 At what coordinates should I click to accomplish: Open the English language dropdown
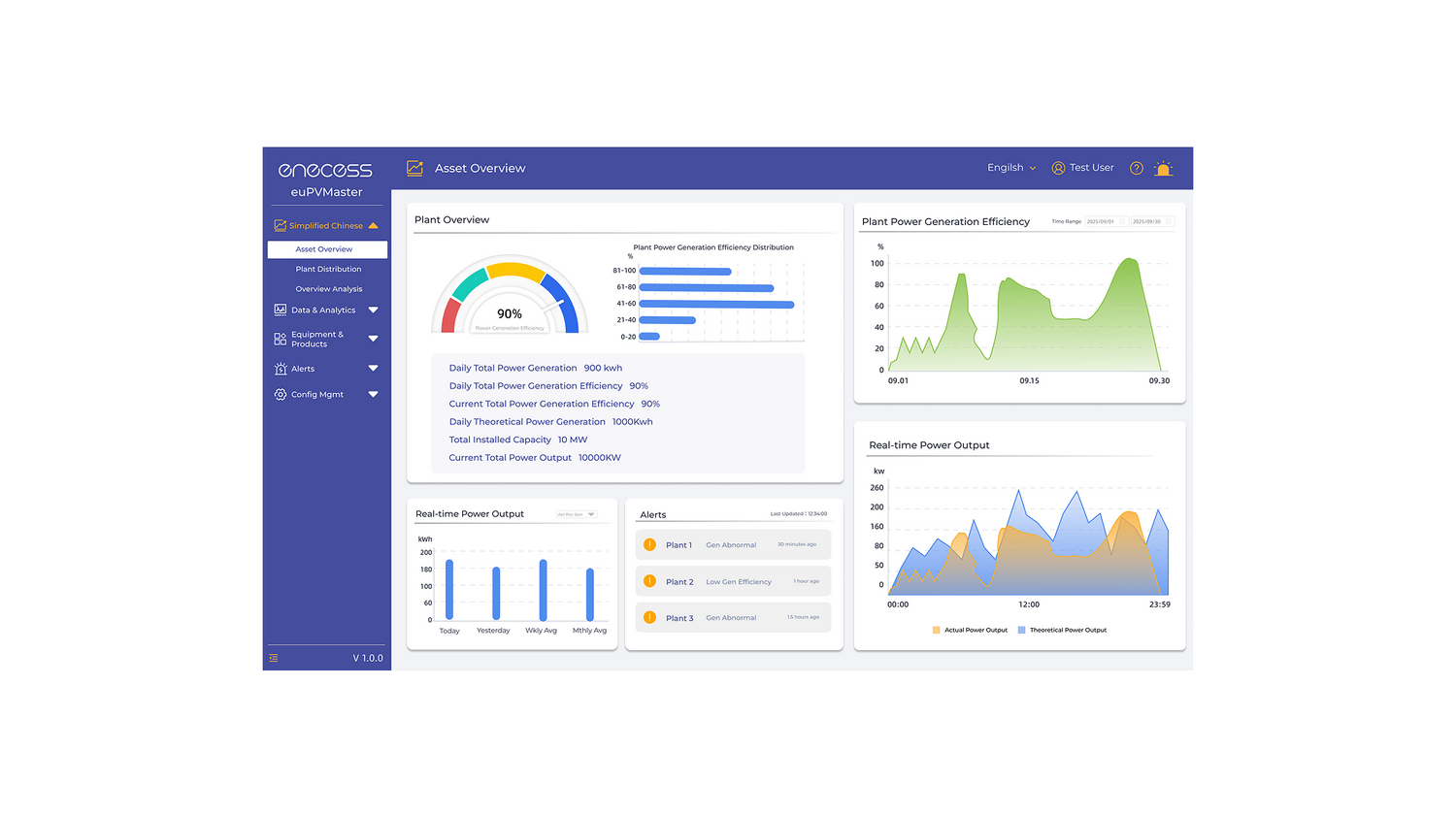[x=1011, y=168]
